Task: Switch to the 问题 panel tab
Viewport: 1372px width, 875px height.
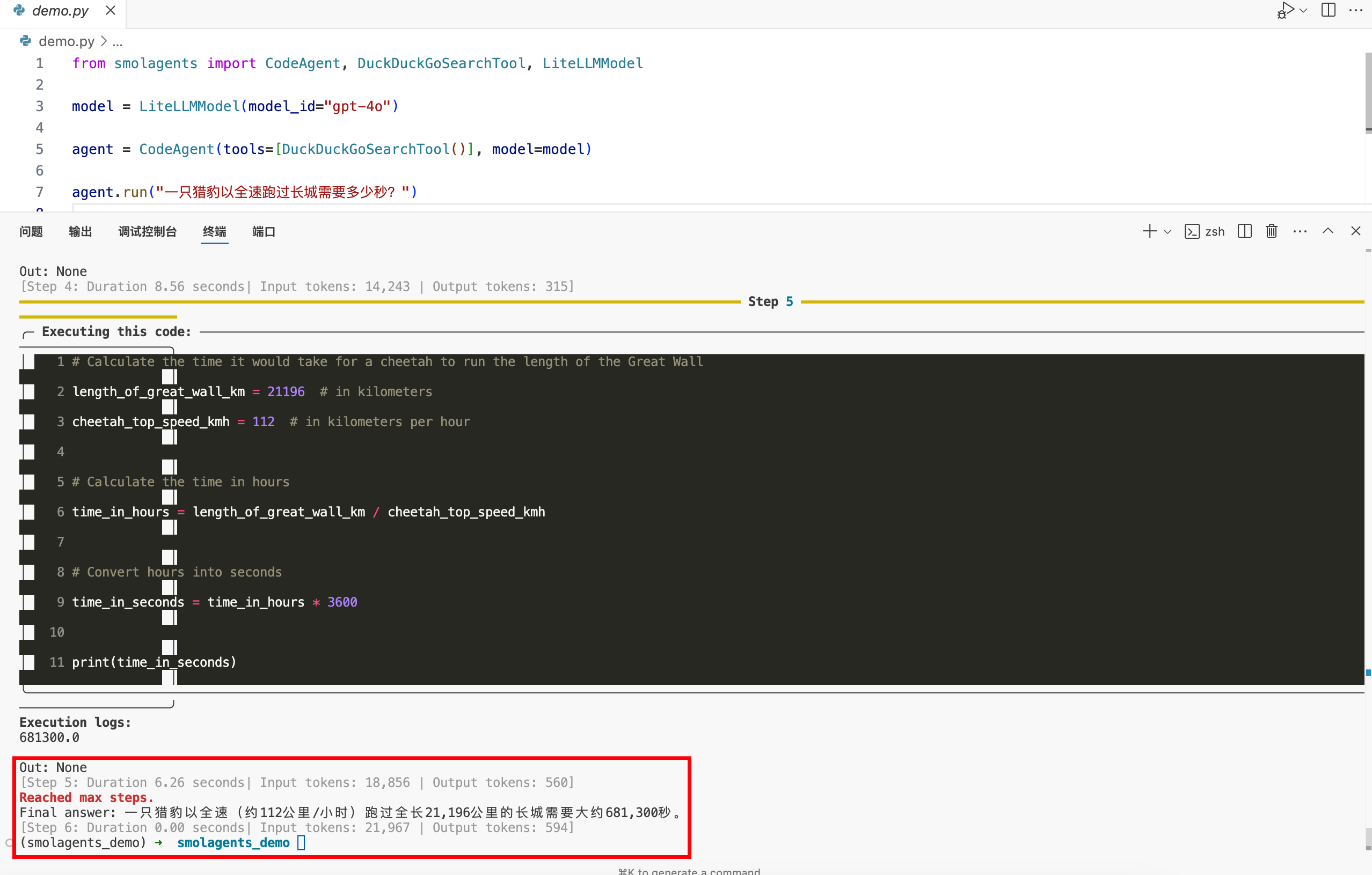Action: coord(31,231)
